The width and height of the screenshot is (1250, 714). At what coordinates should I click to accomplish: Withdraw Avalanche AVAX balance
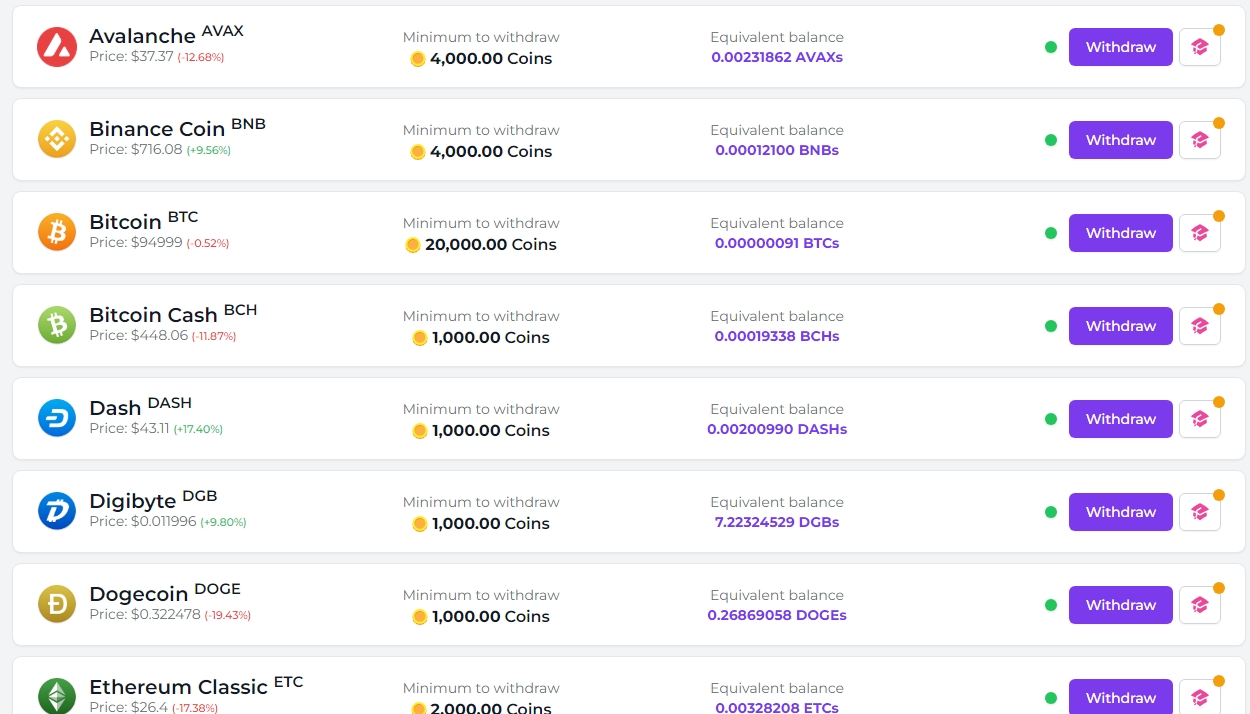tap(1120, 47)
